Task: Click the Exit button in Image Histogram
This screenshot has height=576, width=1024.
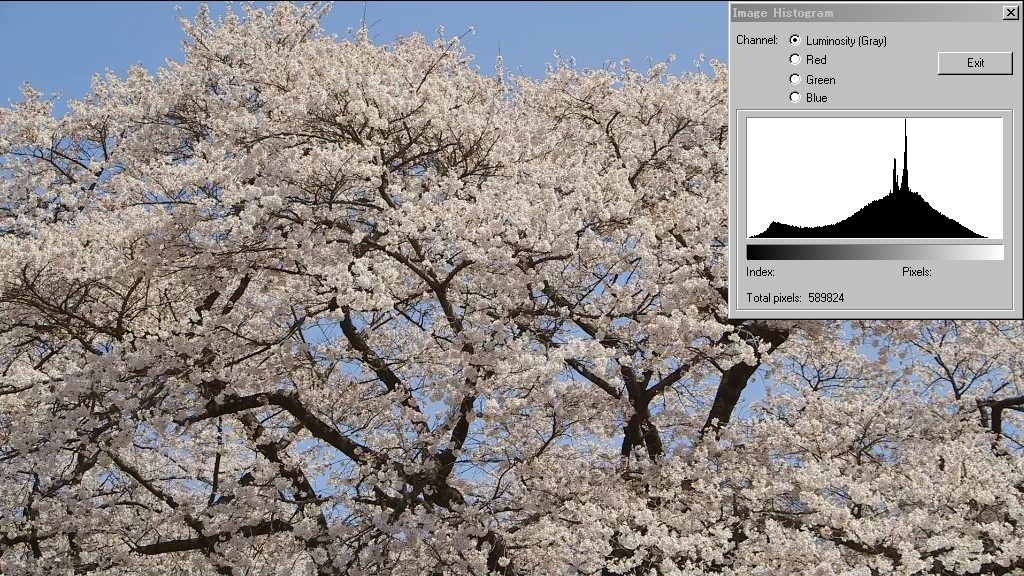Action: tap(975, 63)
